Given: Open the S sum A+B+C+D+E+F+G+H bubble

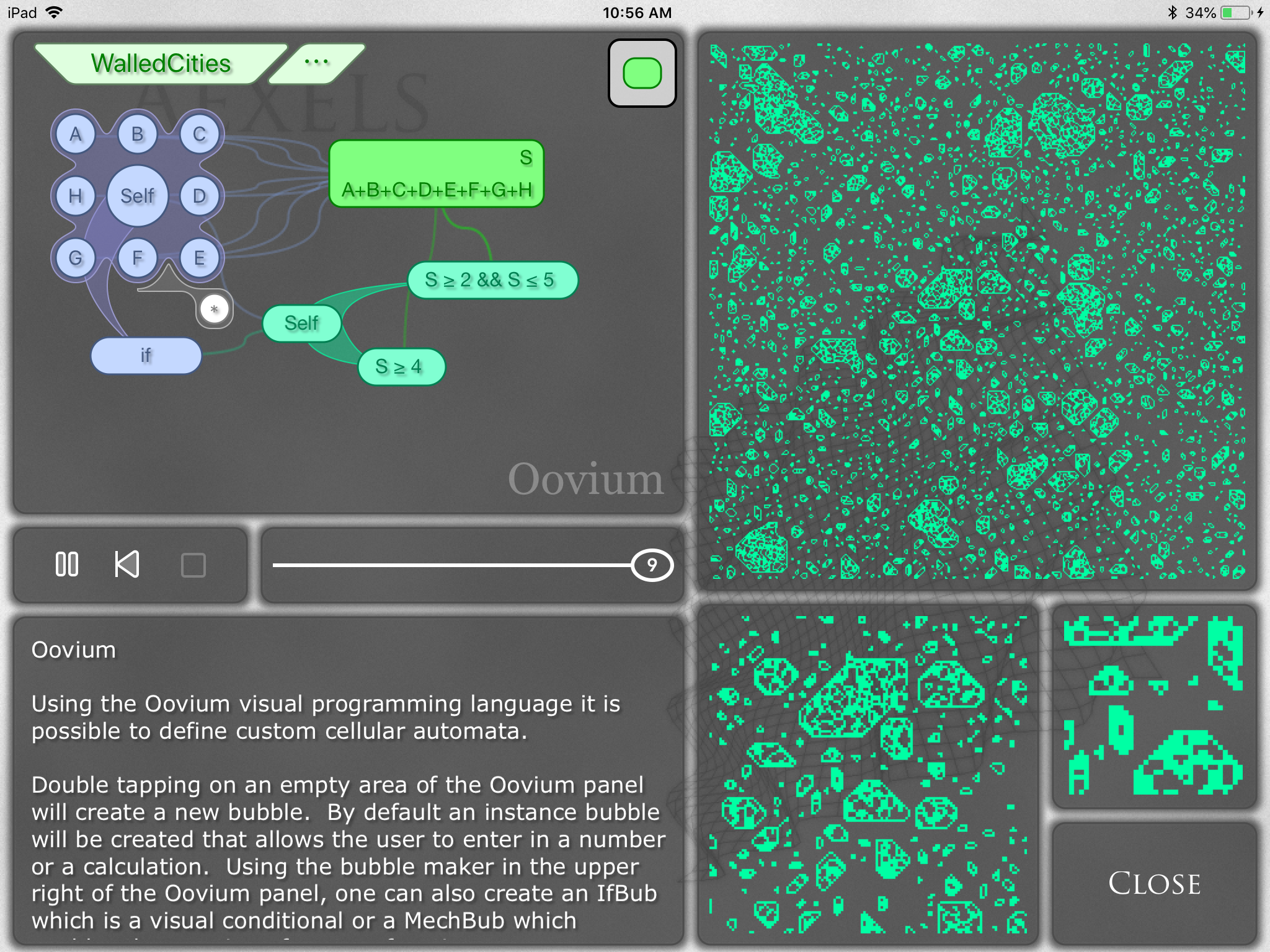Looking at the screenshot, I should (x=437, y=174).
